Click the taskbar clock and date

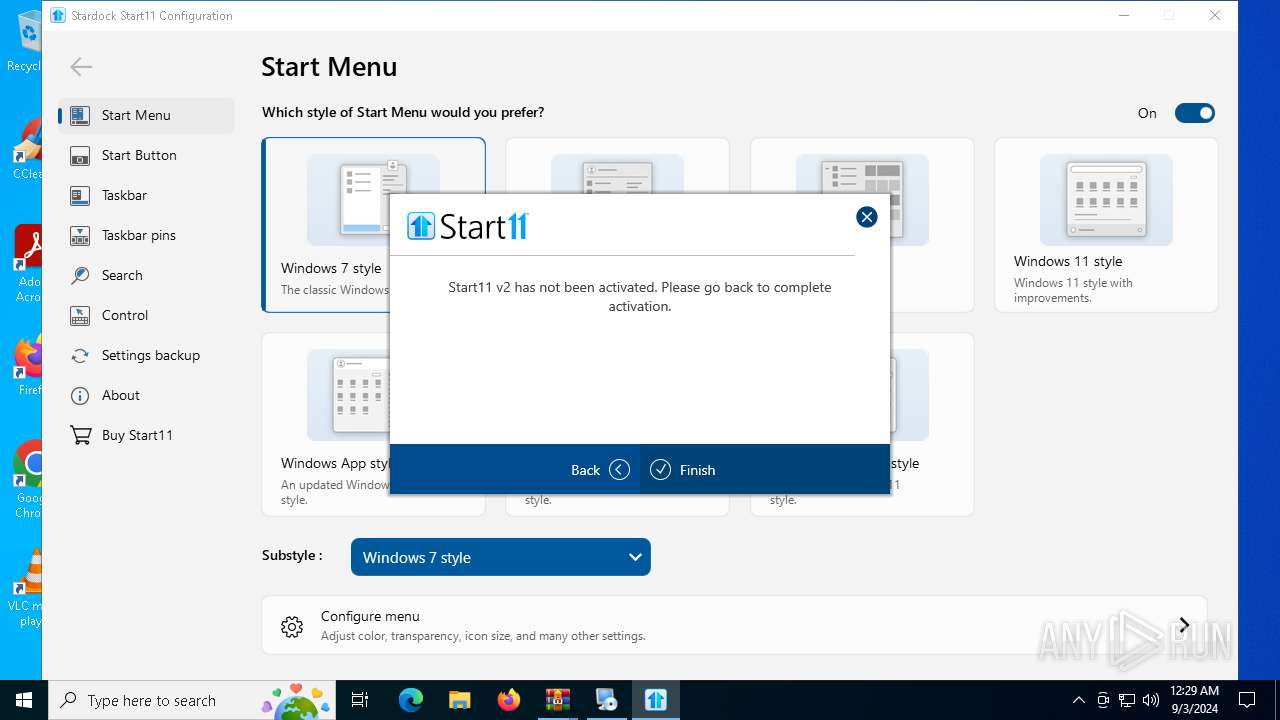point(1195,700)
